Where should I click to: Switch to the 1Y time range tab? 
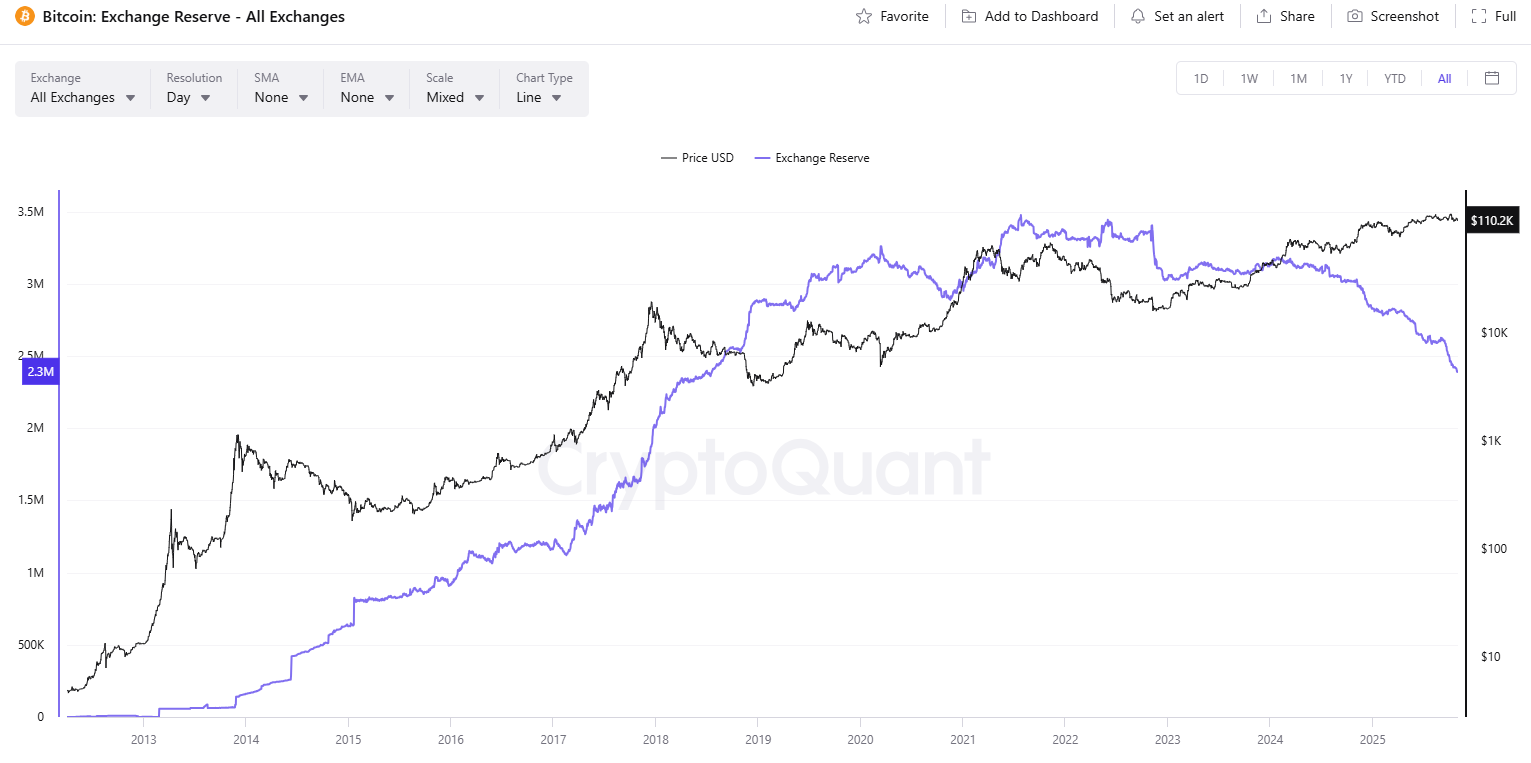tap(1346, 78)
